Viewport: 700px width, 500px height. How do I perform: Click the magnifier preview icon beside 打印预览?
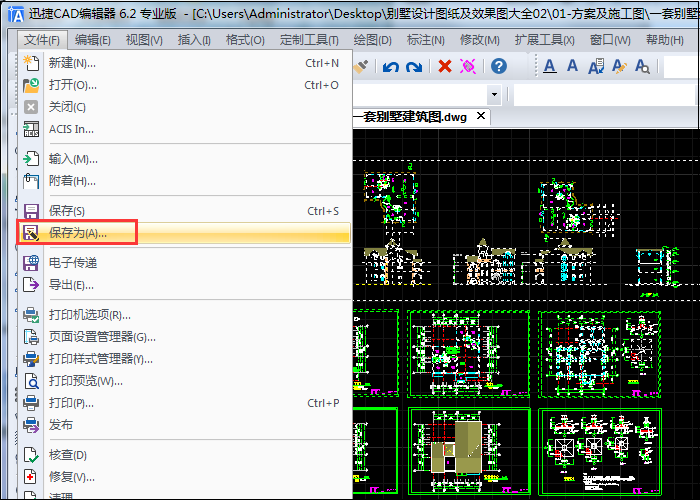point(31,381)
